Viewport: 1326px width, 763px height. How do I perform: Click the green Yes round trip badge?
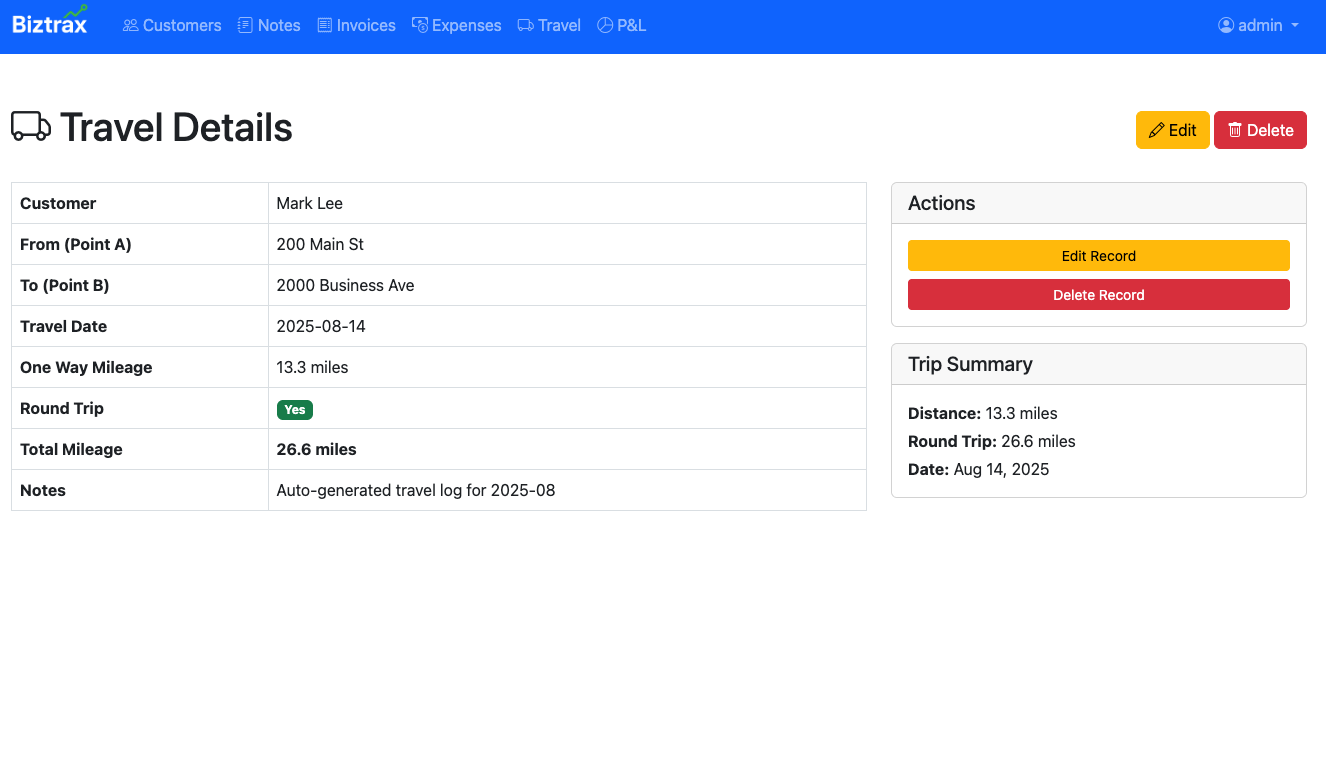pyautogui.click(x=294, y=409)
